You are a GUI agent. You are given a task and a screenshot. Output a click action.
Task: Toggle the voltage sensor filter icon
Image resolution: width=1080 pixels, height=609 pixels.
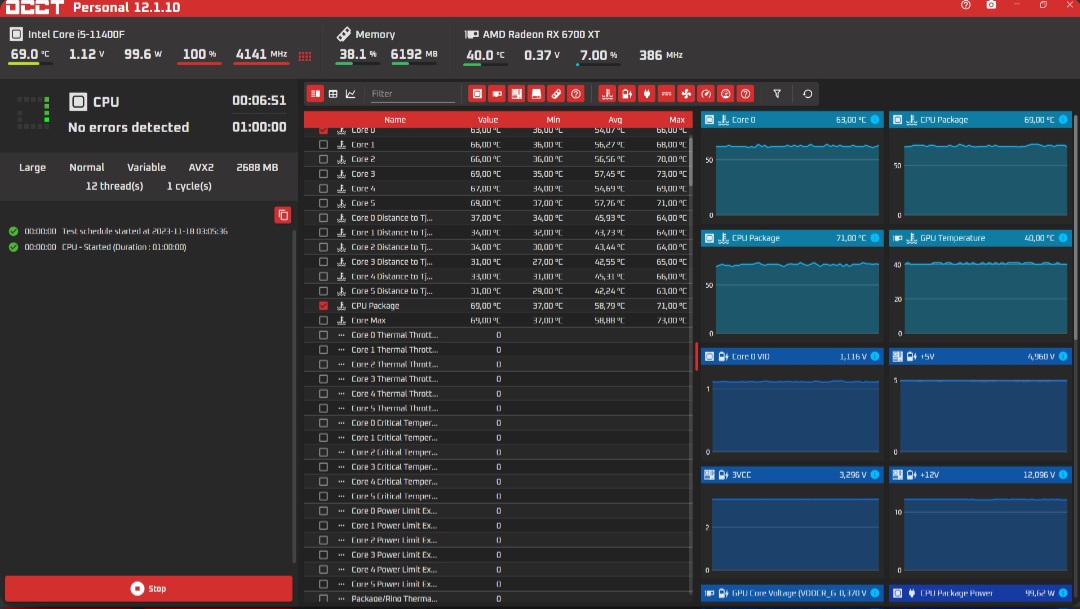point(627,94)
